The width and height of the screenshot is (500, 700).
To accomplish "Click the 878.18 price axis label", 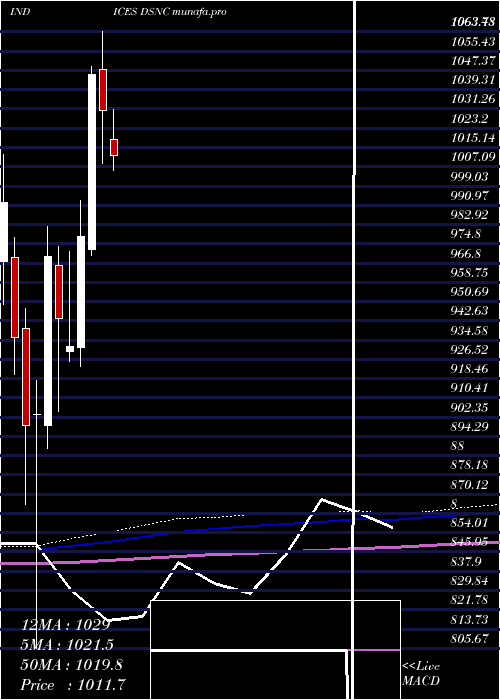I will [x=470, y=465].
